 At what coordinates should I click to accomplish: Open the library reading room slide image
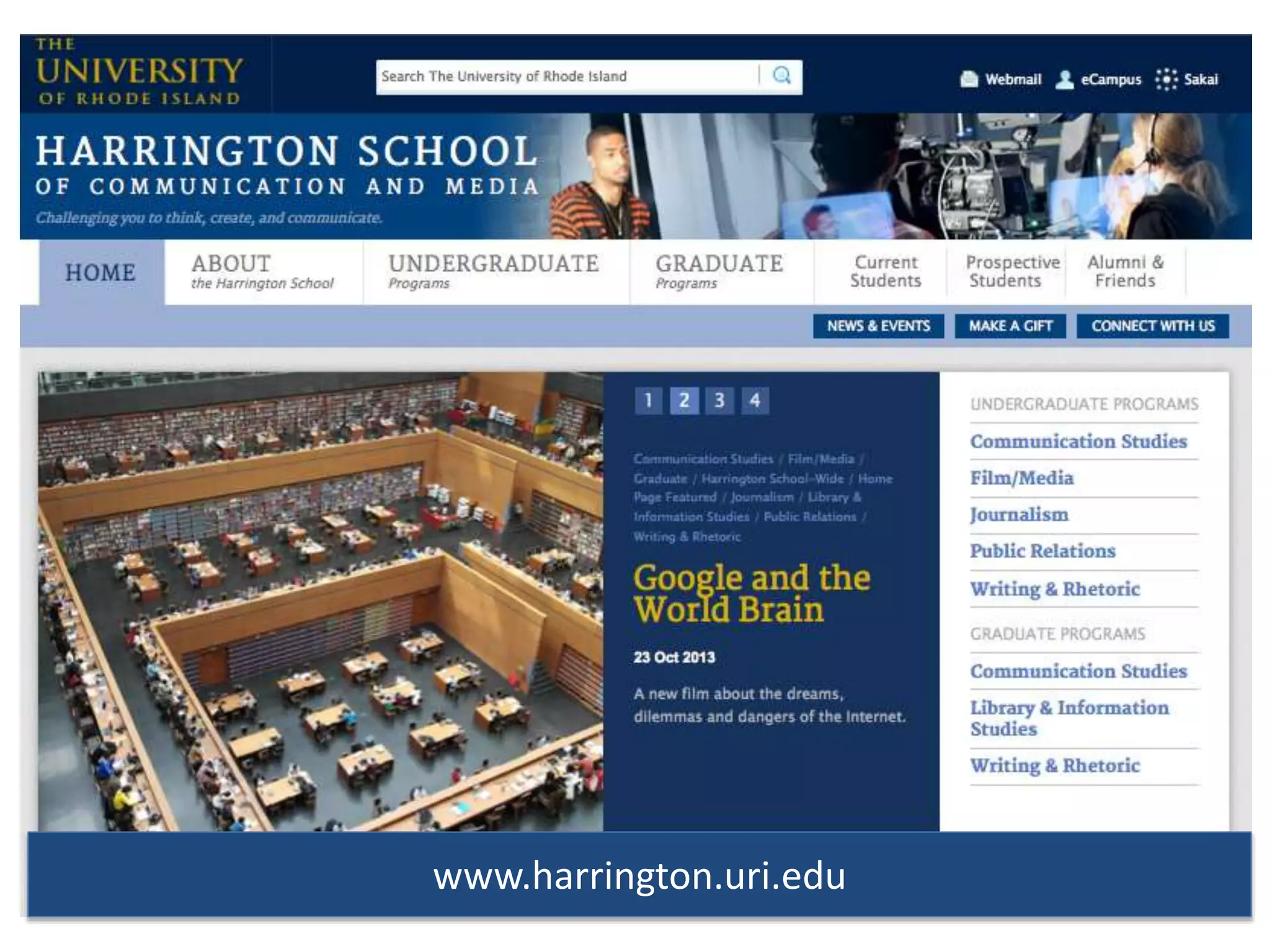321,601
